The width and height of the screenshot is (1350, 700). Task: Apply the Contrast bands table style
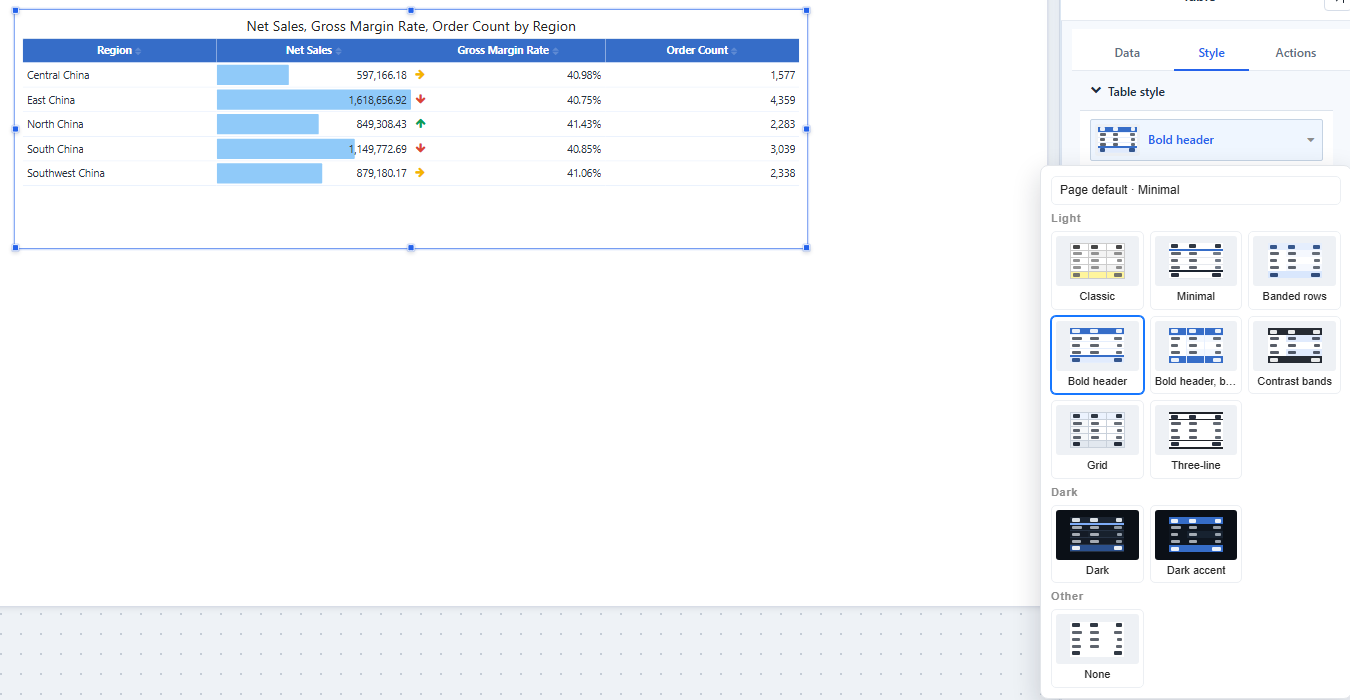[1294, 355]
